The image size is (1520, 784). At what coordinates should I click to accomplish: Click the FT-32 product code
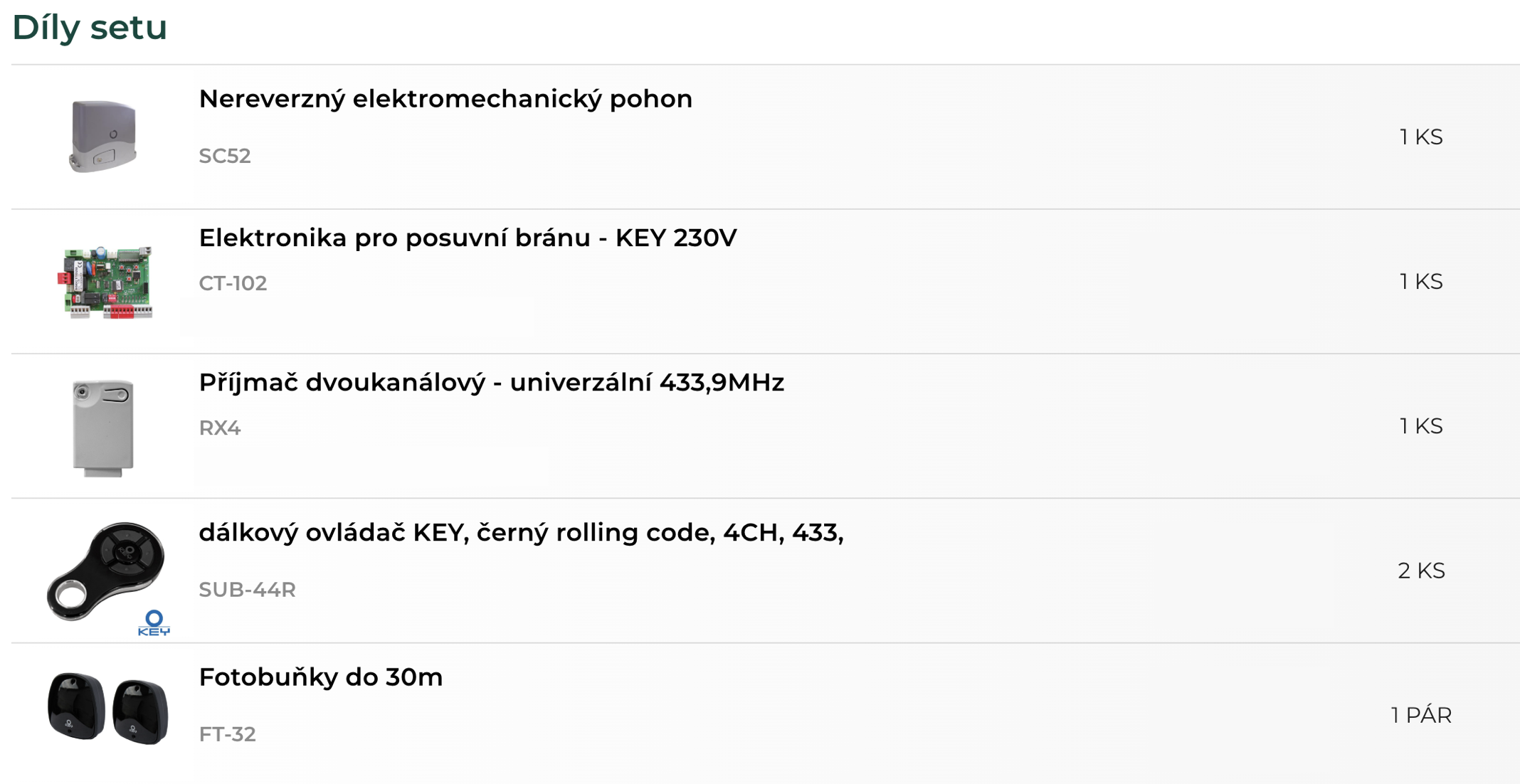227,734
